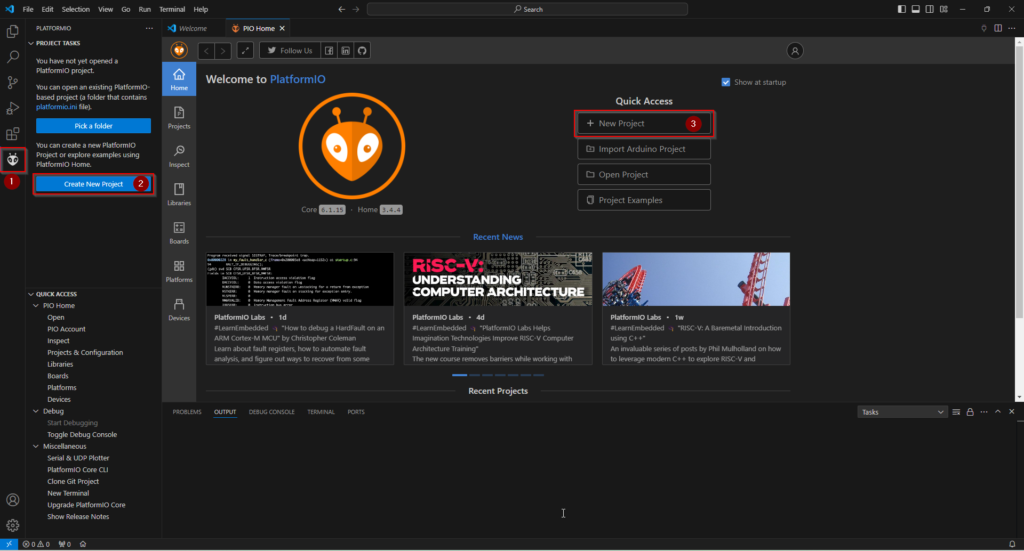Switch to the Terminal panel tab
The width and height of the screenshot is (1024, 551).
coord(321,412)
